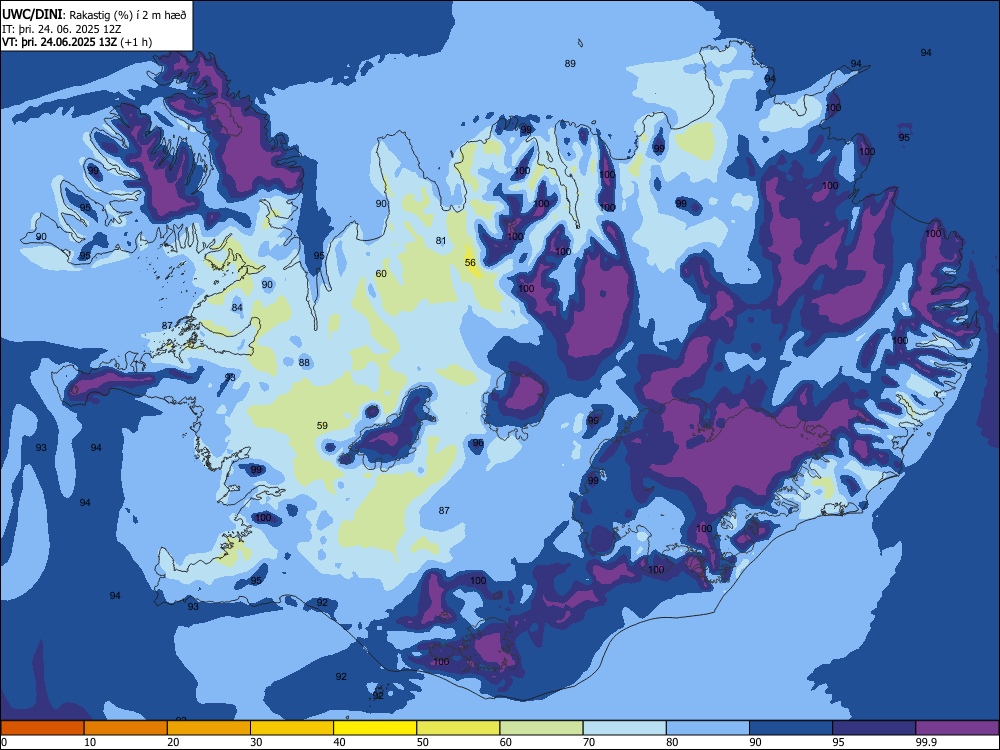This screenshot has height=750, width=1000.
Task: Pick the pale yellow 50–60 legend swatch
Action: [x=458, y=727]
